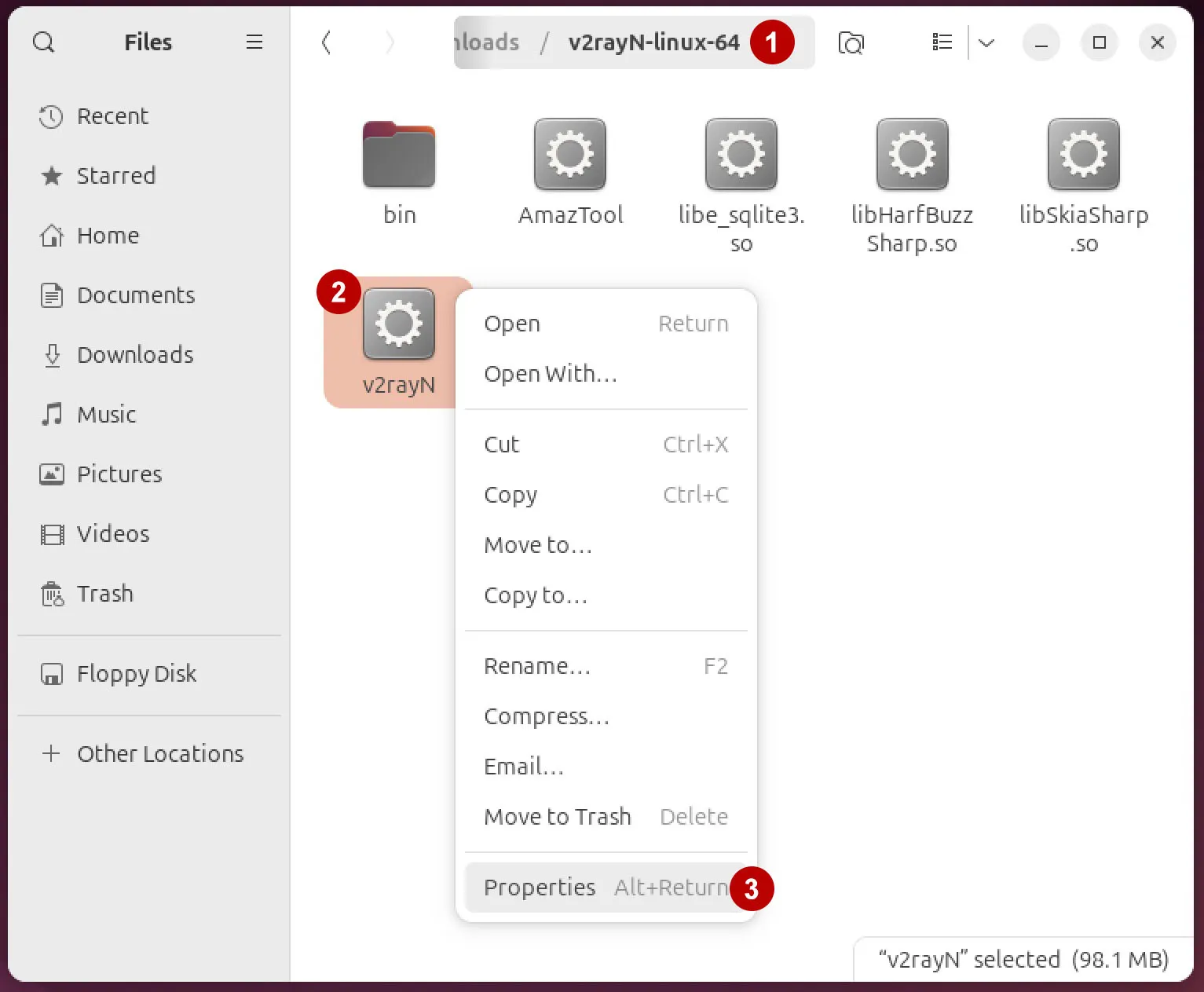Click the plus icon beside Other Locations
This screenshot has height=992, width=1204.
51,753
